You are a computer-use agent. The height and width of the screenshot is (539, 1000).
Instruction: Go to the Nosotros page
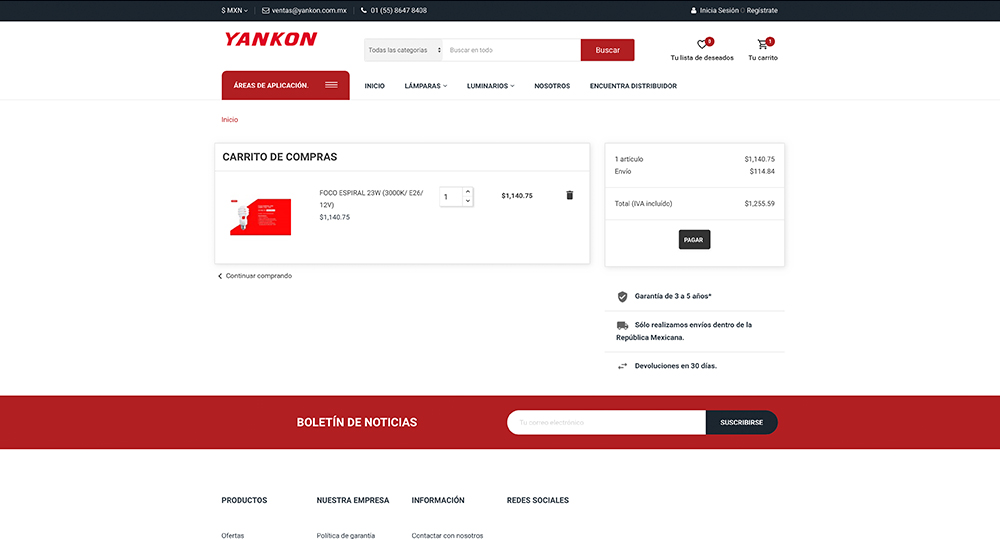coord(552,86)
